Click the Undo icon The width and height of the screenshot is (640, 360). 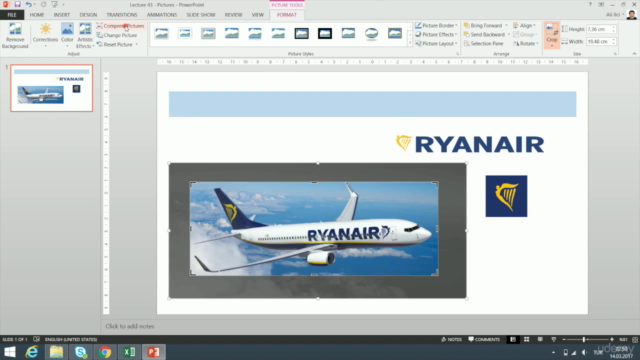(28, 4)
